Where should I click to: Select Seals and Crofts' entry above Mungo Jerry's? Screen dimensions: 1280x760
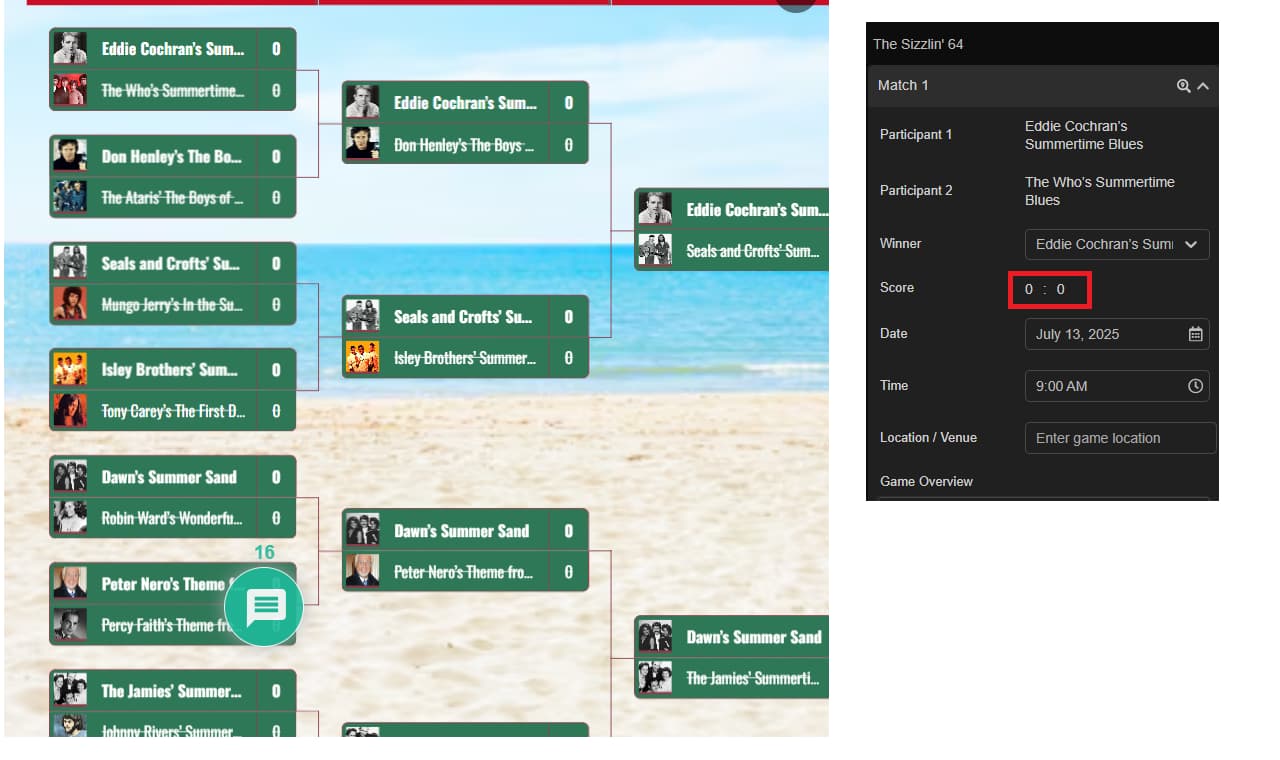(172, 263)
